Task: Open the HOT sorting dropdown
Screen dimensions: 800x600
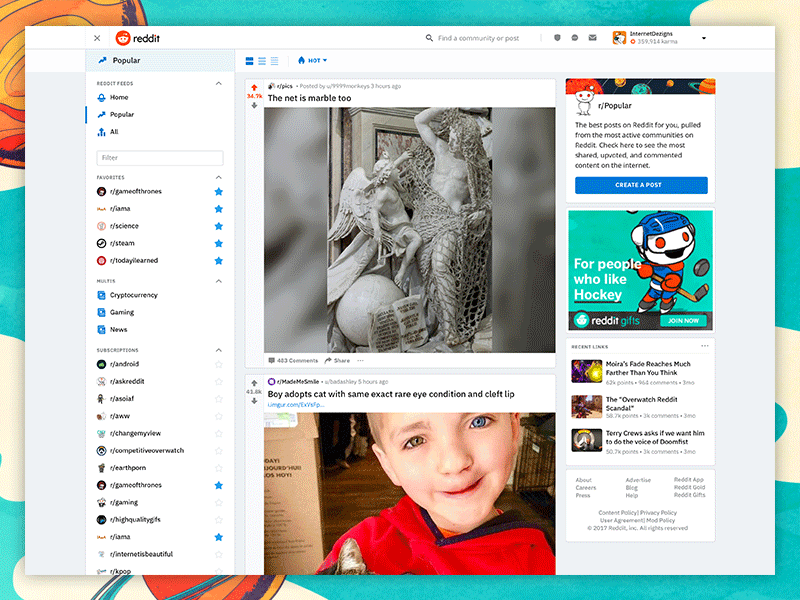Action: coord(311,60)
